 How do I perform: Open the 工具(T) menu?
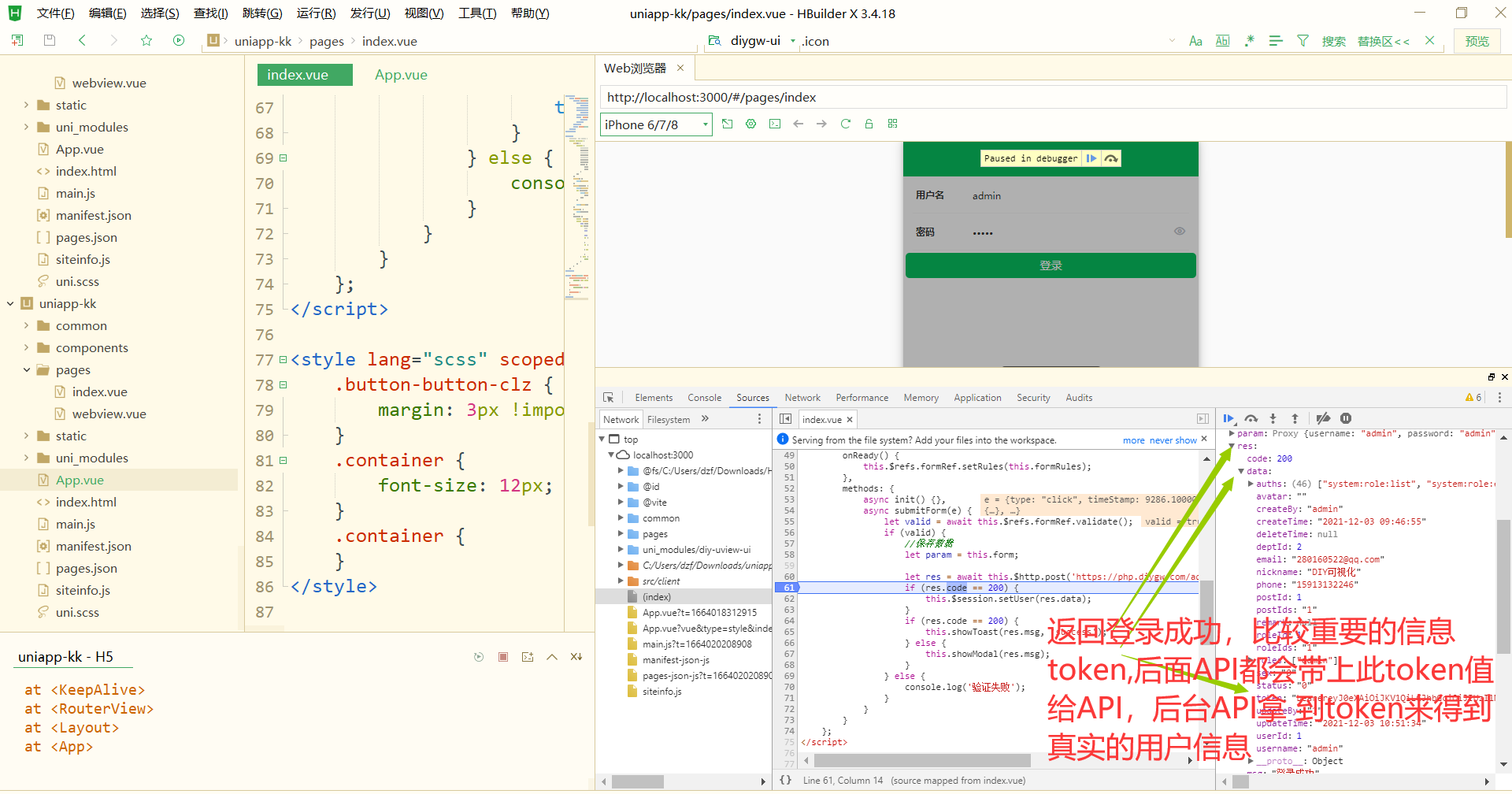pos(477,13)
